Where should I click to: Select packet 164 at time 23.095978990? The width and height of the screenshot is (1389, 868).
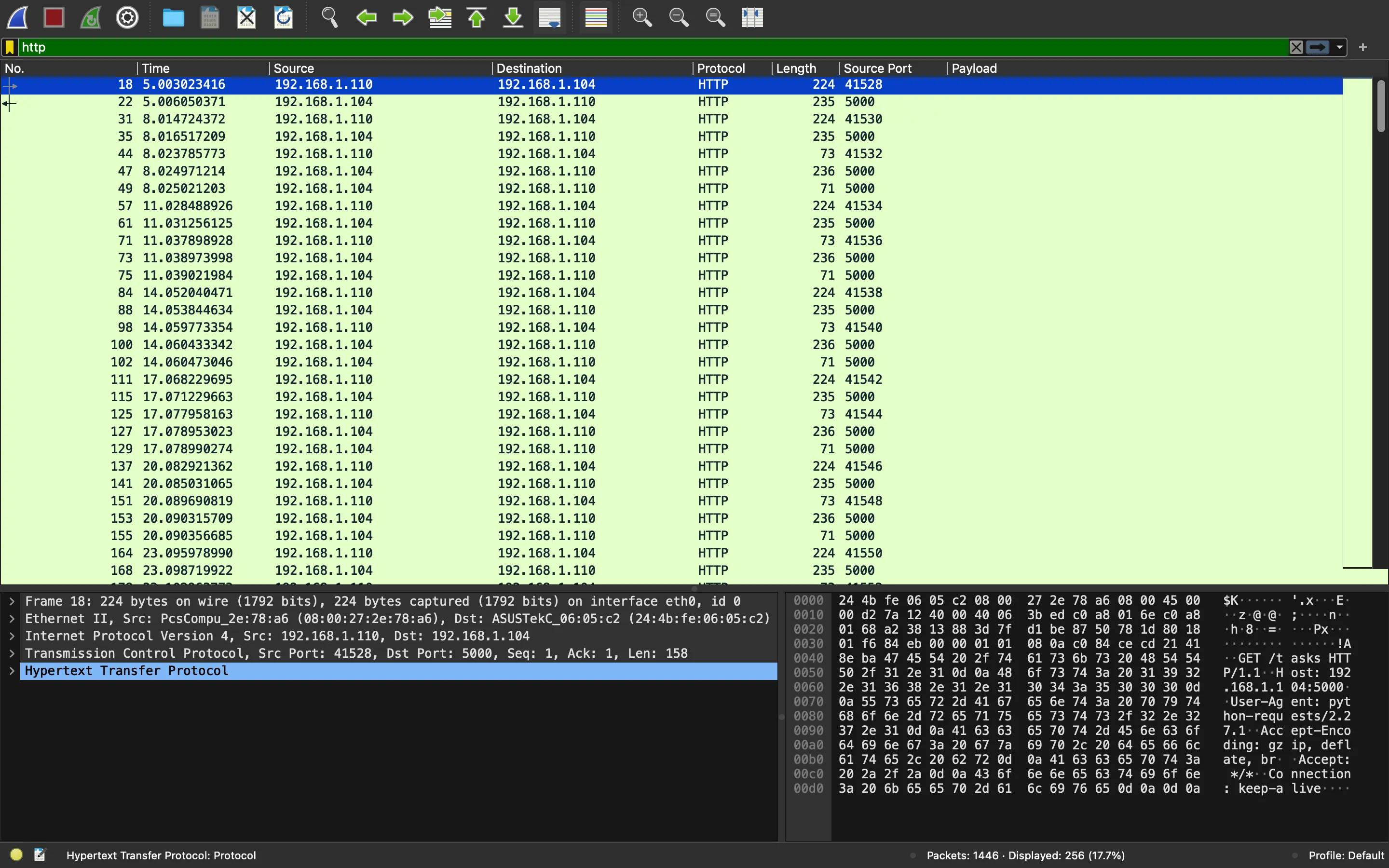coord(671,553)
